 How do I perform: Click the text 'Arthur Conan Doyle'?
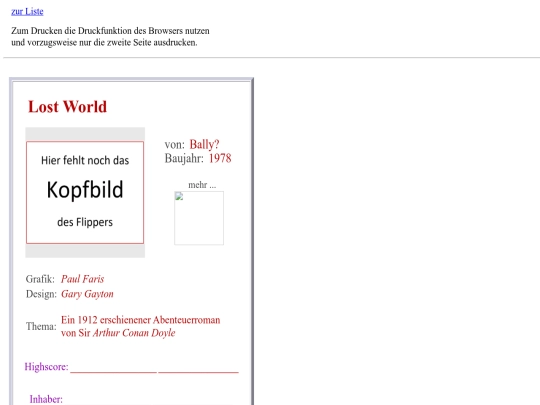[134, 333]
